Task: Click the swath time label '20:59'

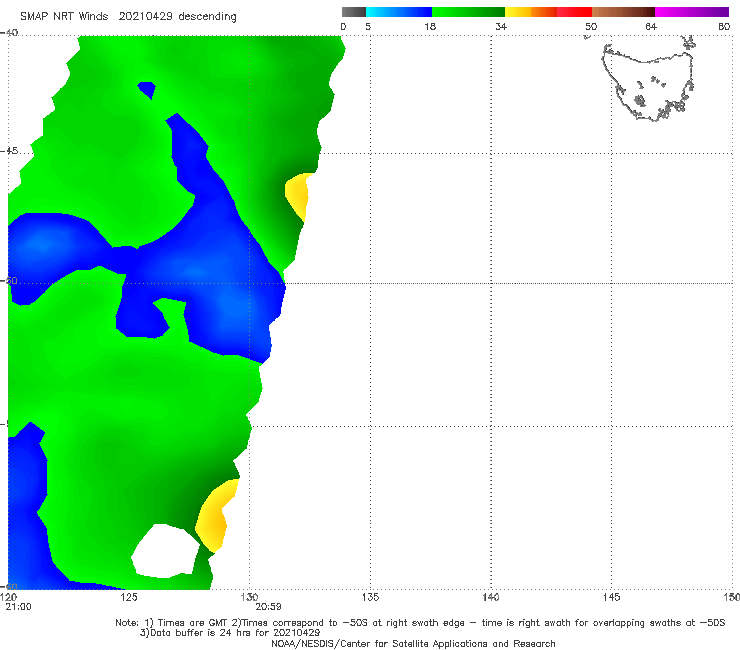Action: pyautogui.click(x=269, y=607)
